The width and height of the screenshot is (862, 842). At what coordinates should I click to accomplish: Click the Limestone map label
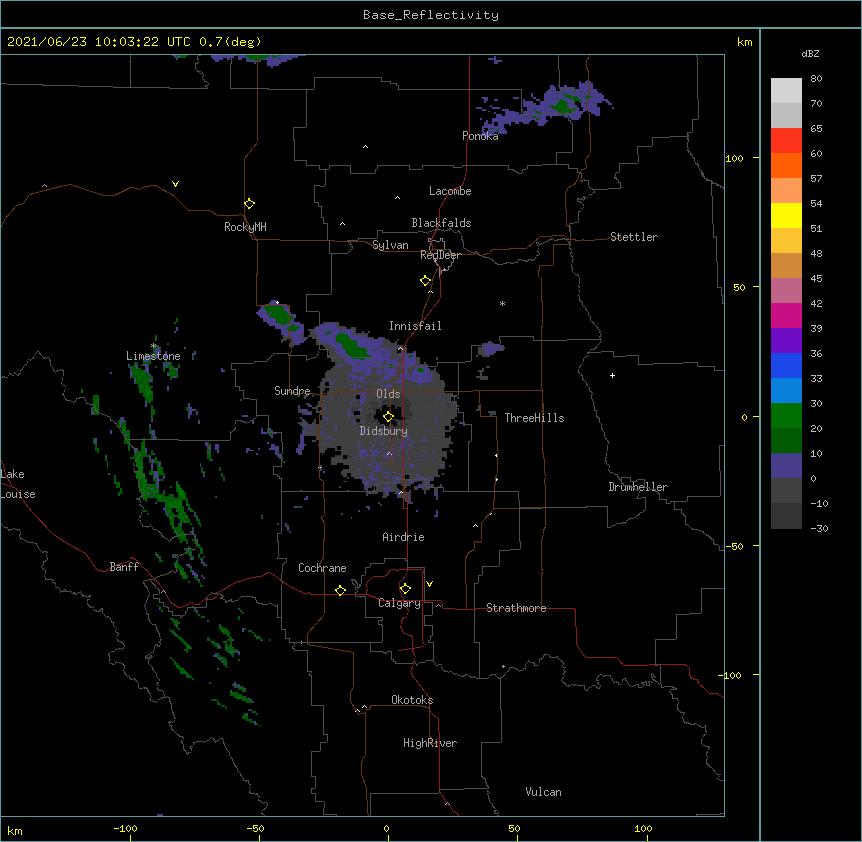153,356
